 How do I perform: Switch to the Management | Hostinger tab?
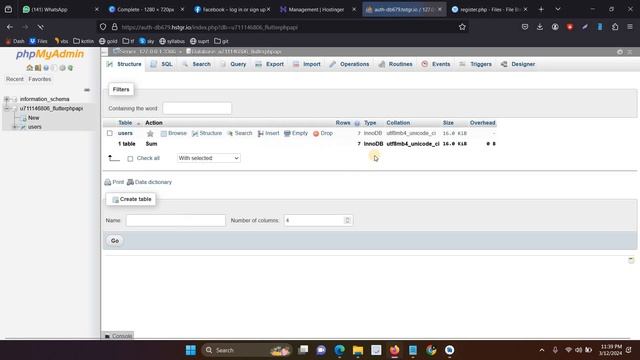[x=318, y=9]
